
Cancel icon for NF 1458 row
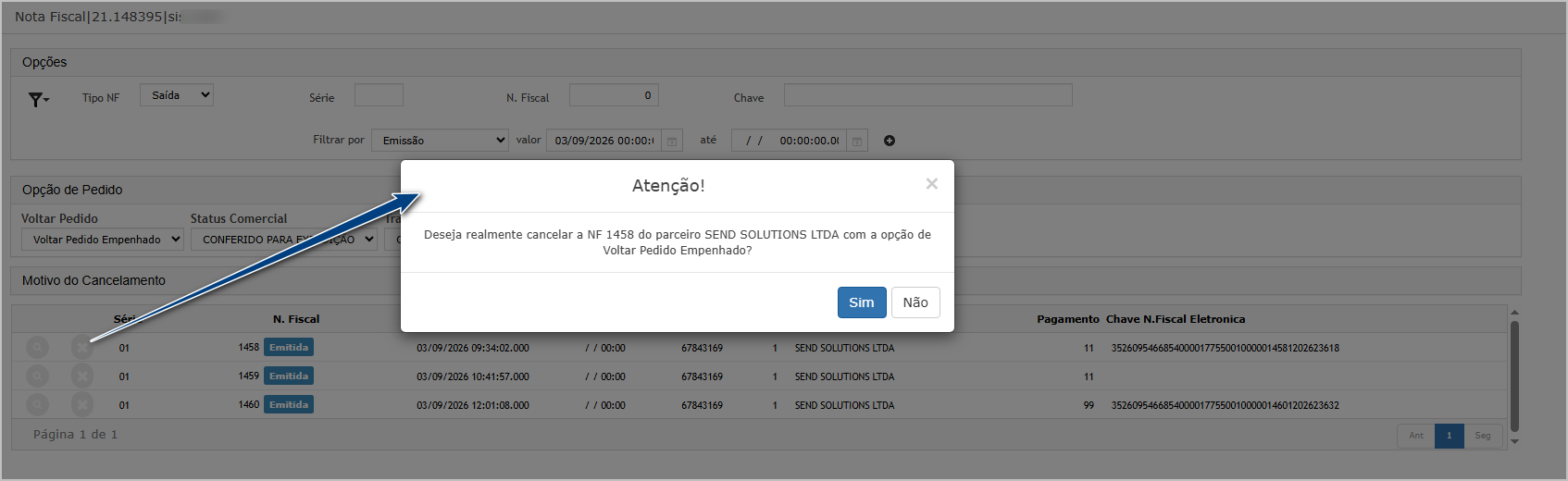82,348
